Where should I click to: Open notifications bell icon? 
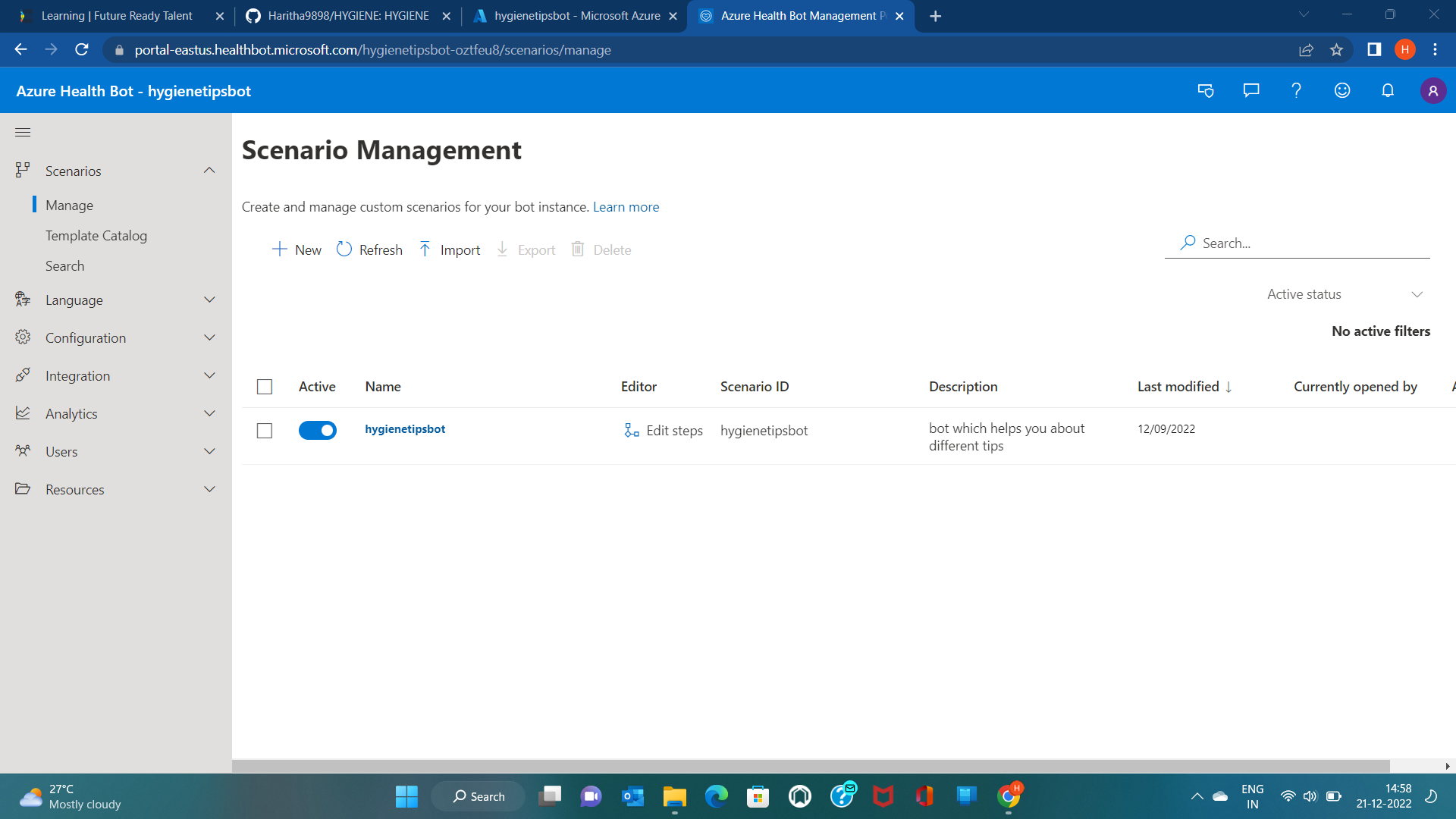click(1387, 91)
